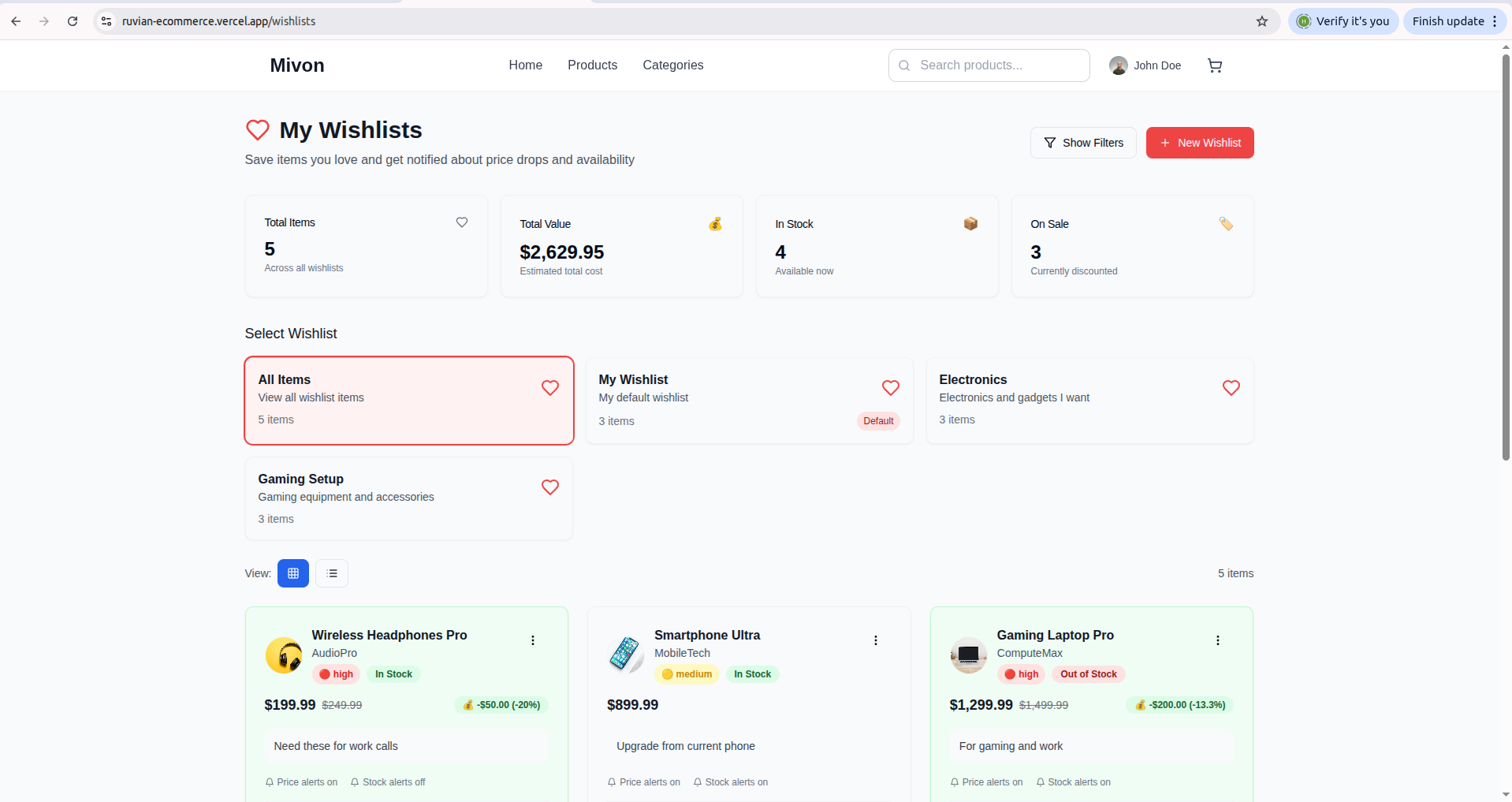Open options menu for Smartphone Ultra
The height and width of the screenshot is (802, 1512).
[876, 640]
